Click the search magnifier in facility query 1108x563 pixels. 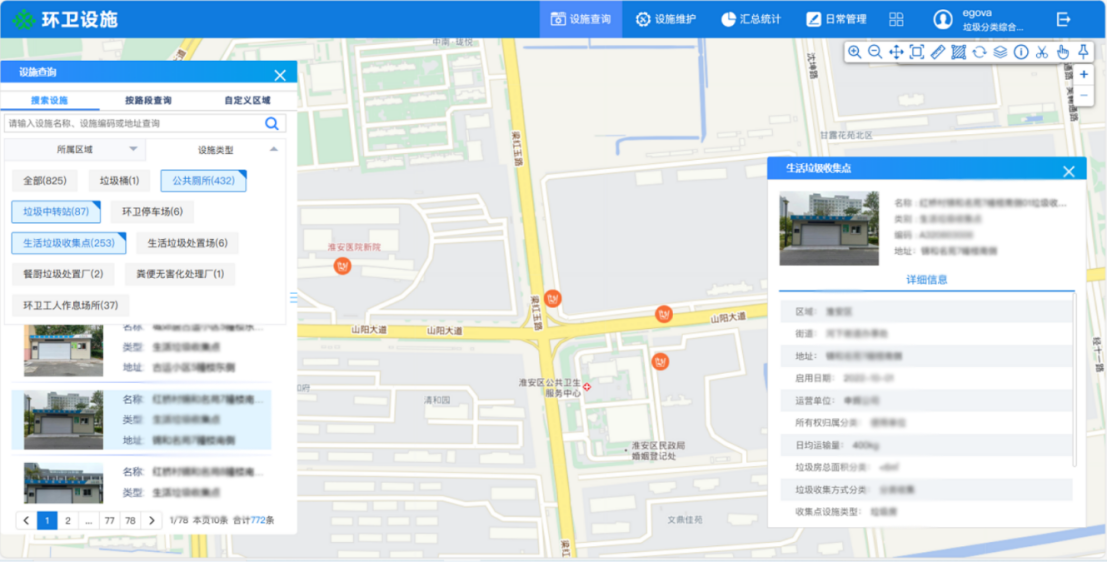point(271,124)
